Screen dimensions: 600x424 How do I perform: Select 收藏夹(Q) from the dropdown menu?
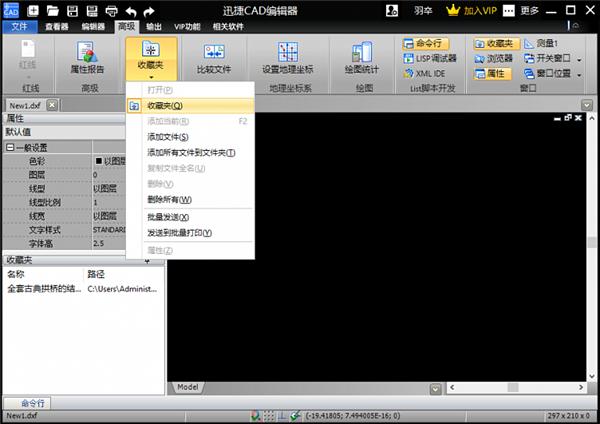[191, 106]
